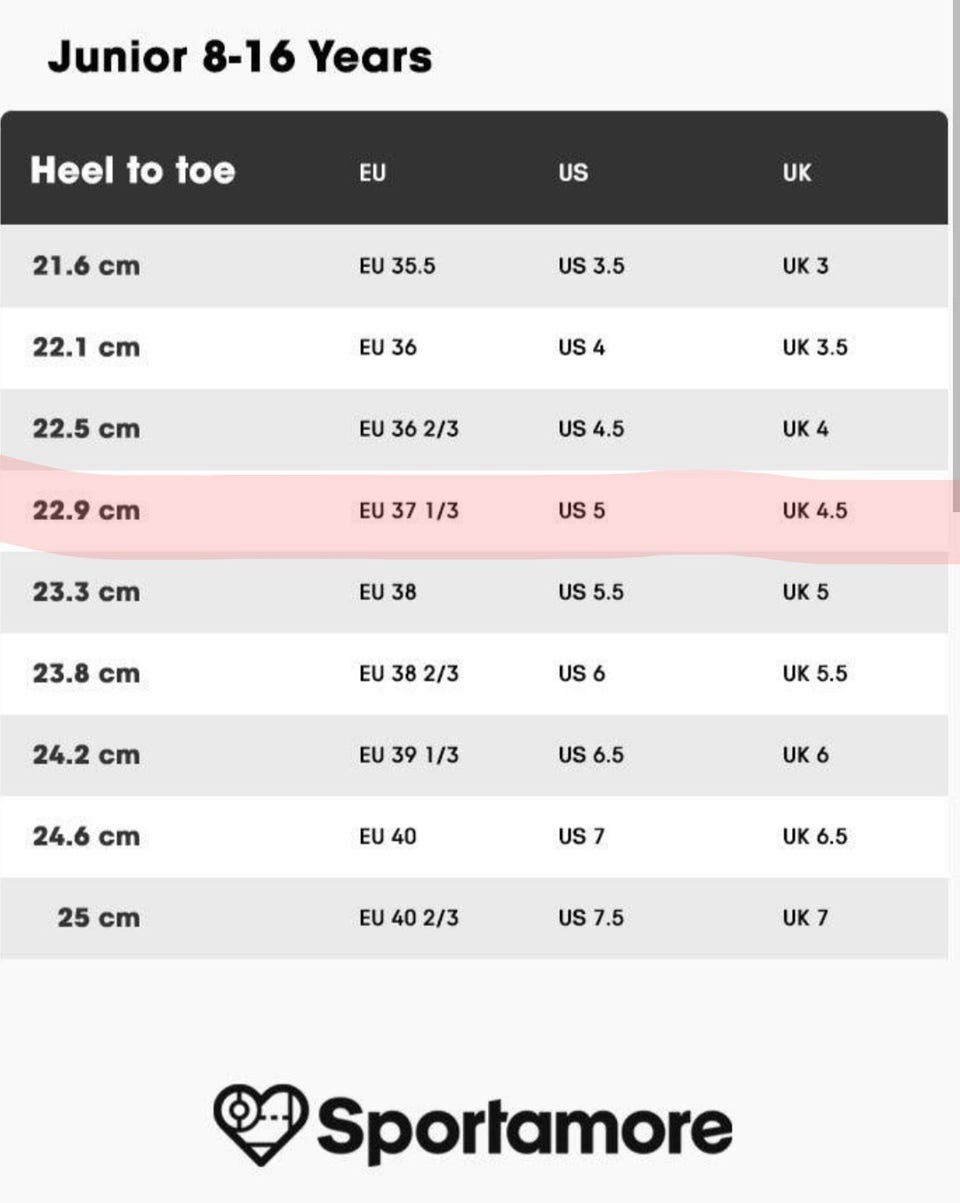Screen dimensions: 960x1203
Task: Click the EU column header
Action: coord(372,173)
